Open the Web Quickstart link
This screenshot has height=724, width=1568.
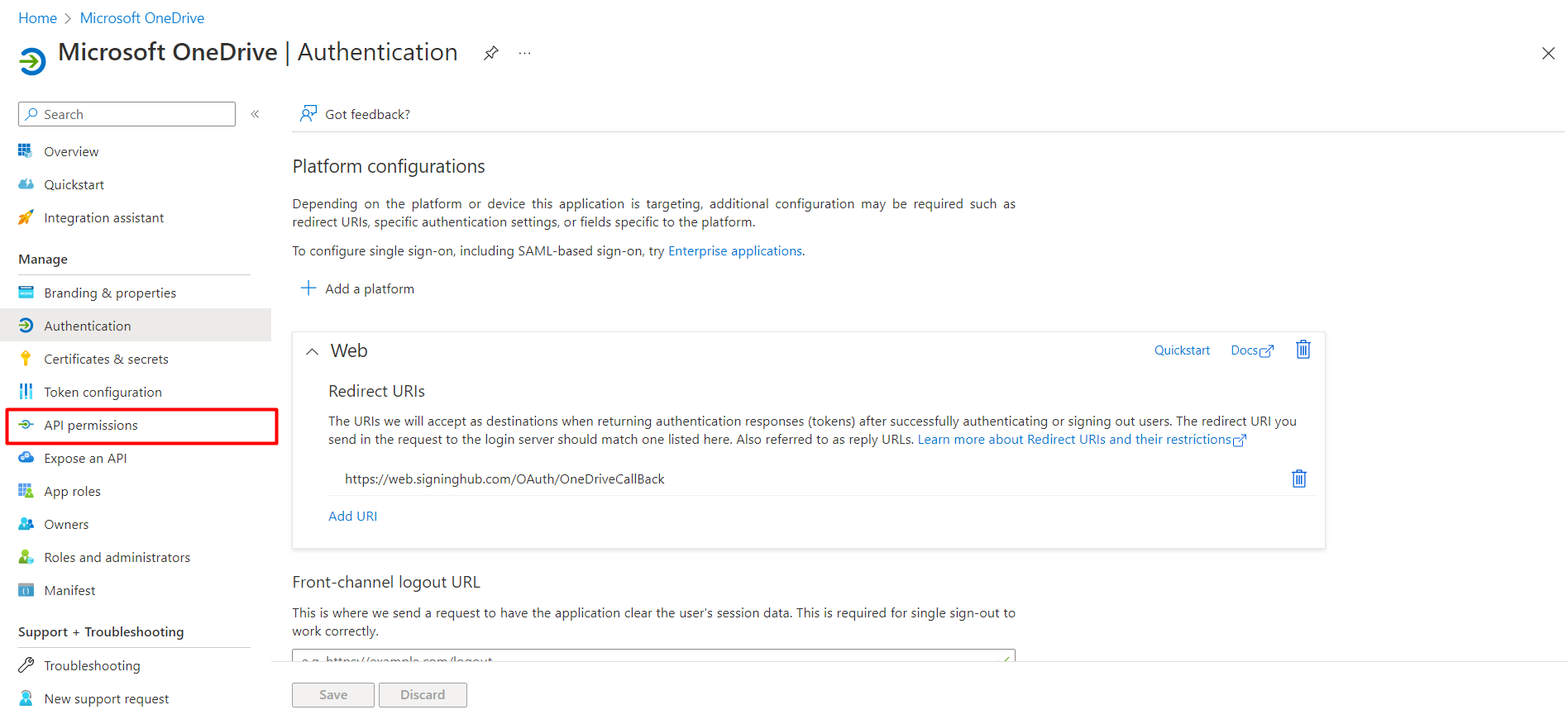(1182, 350)
